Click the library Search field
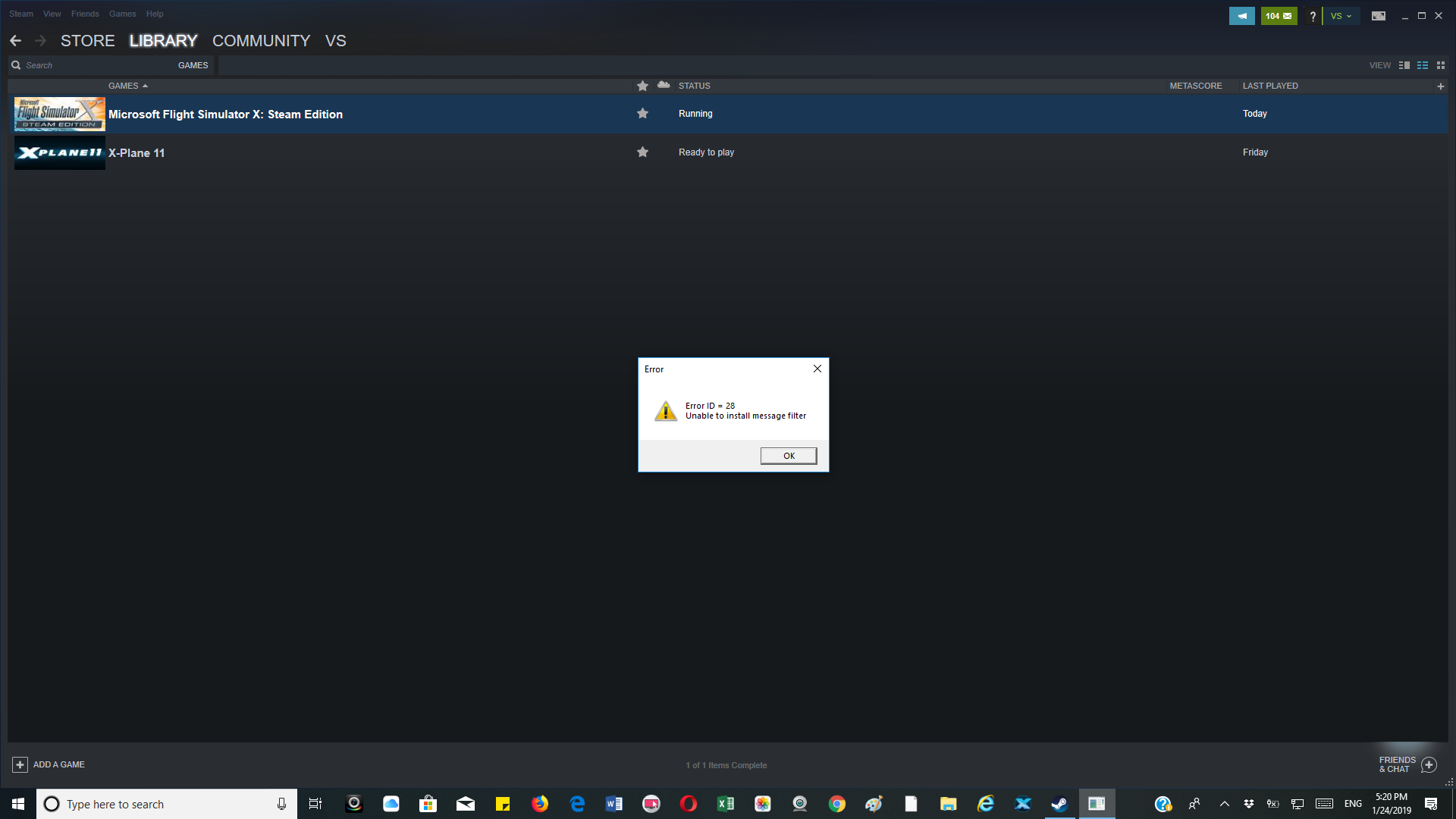This screenshot has height=819, width=1456. tap(91, 65)
